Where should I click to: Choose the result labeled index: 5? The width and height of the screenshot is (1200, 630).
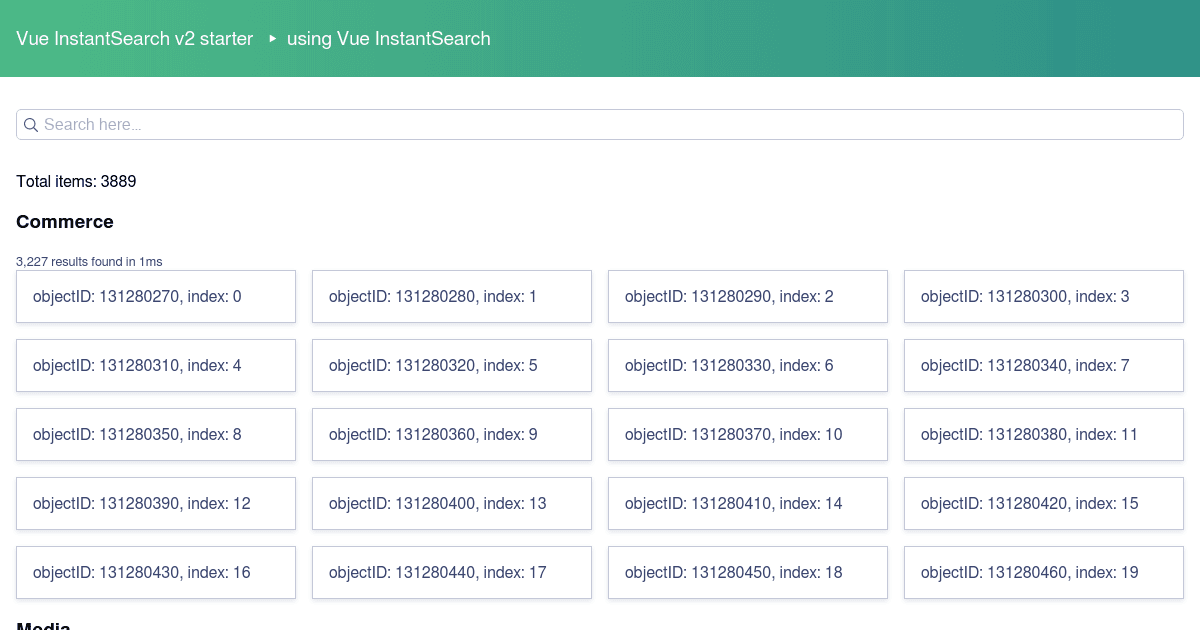(x=452, y=365)
